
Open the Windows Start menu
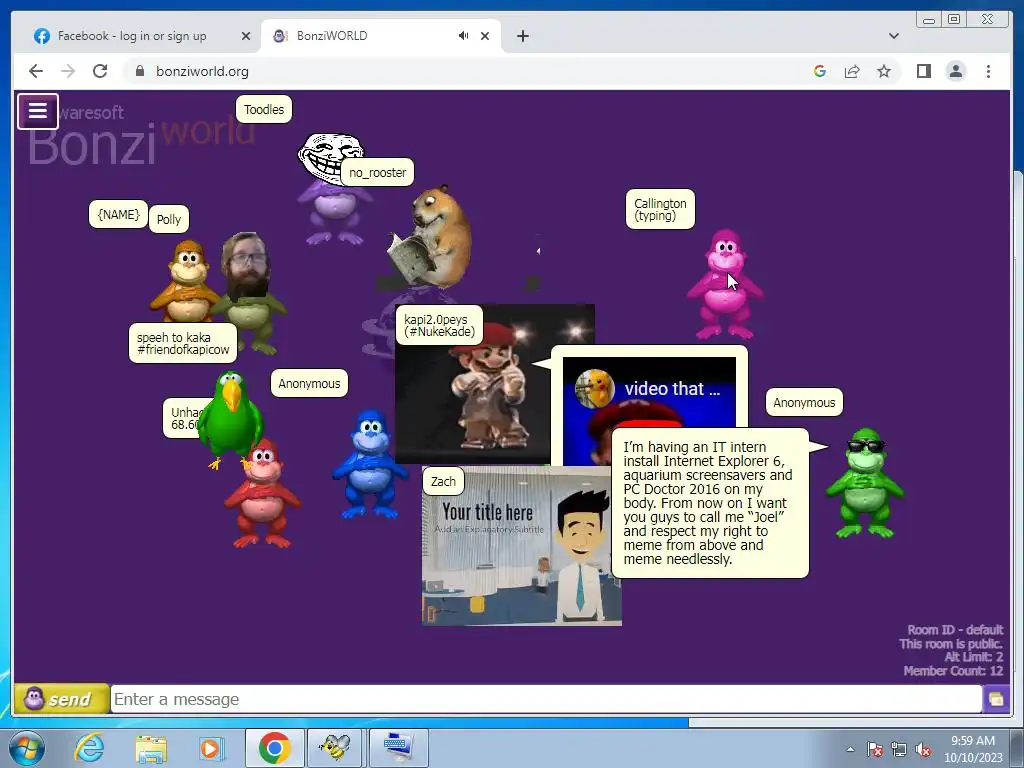pos(26,748)
